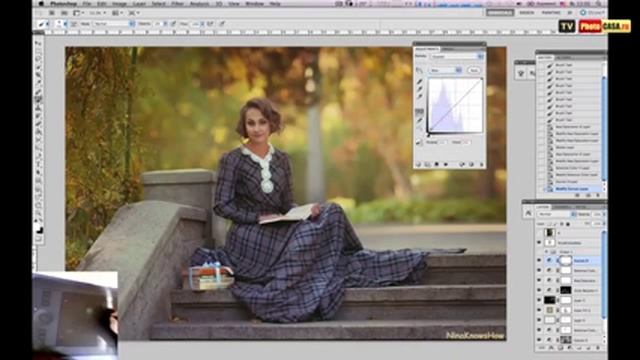The image size is (640, 360).
Task: Open the brush Flow slider arrow
Action: click(202, 24)
